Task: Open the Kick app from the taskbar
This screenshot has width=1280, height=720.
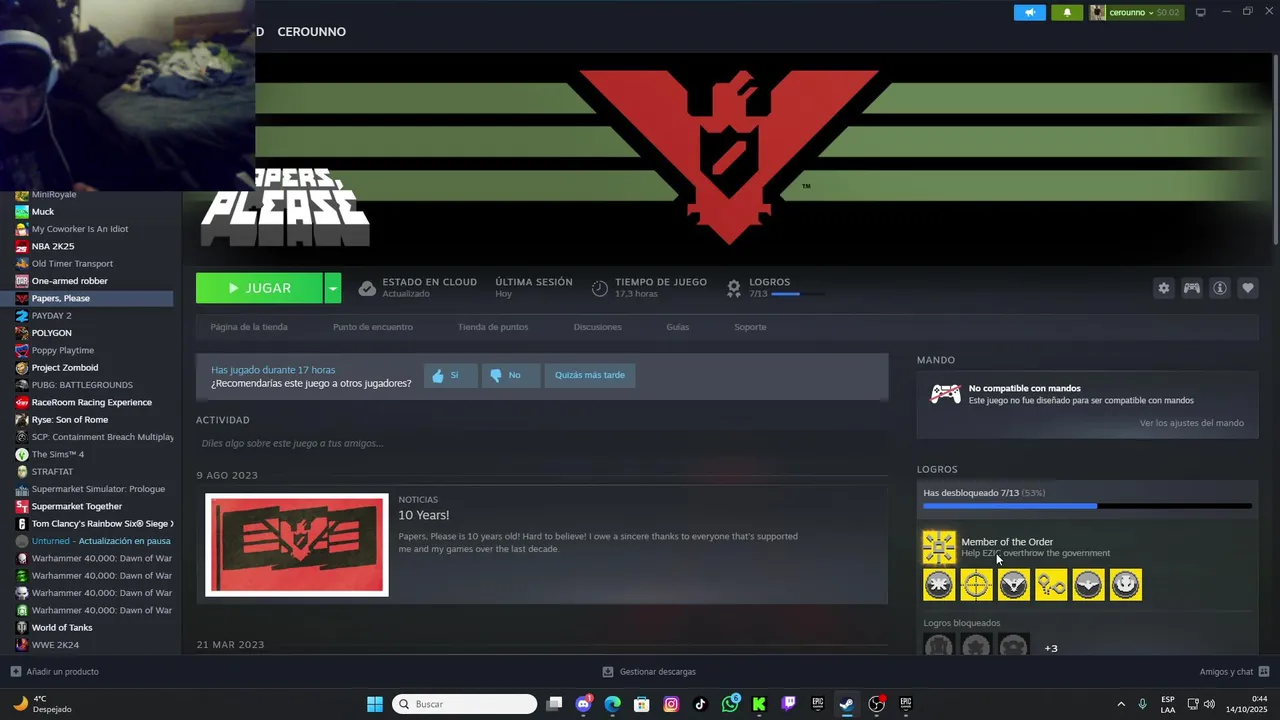Action: tap(759, 704)
